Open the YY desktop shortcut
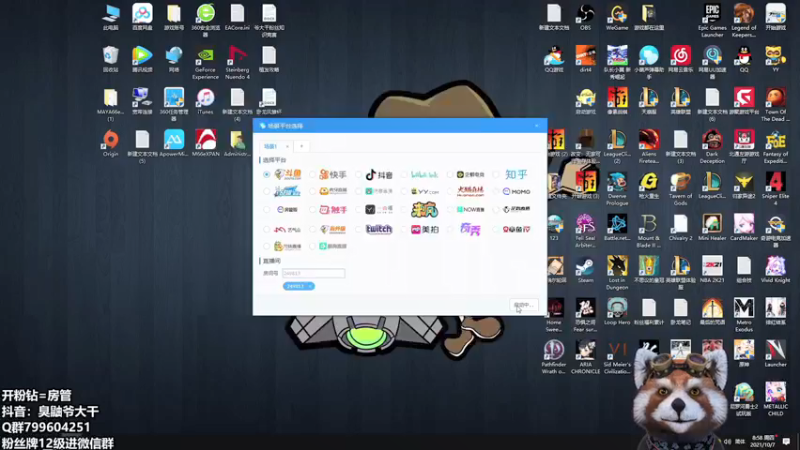 (776, 59)
